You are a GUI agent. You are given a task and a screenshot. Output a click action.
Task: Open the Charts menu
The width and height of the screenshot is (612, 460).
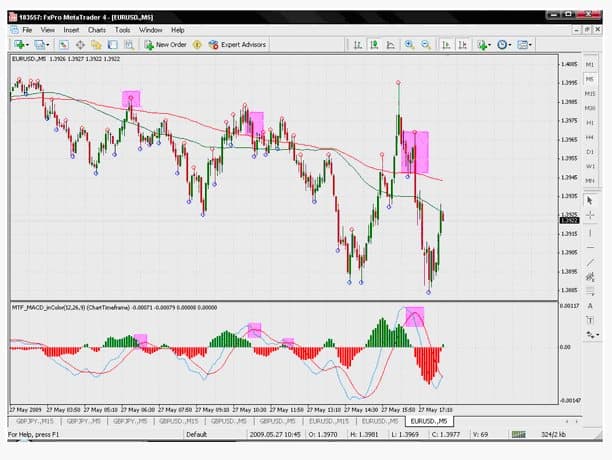tap(97, 30)
